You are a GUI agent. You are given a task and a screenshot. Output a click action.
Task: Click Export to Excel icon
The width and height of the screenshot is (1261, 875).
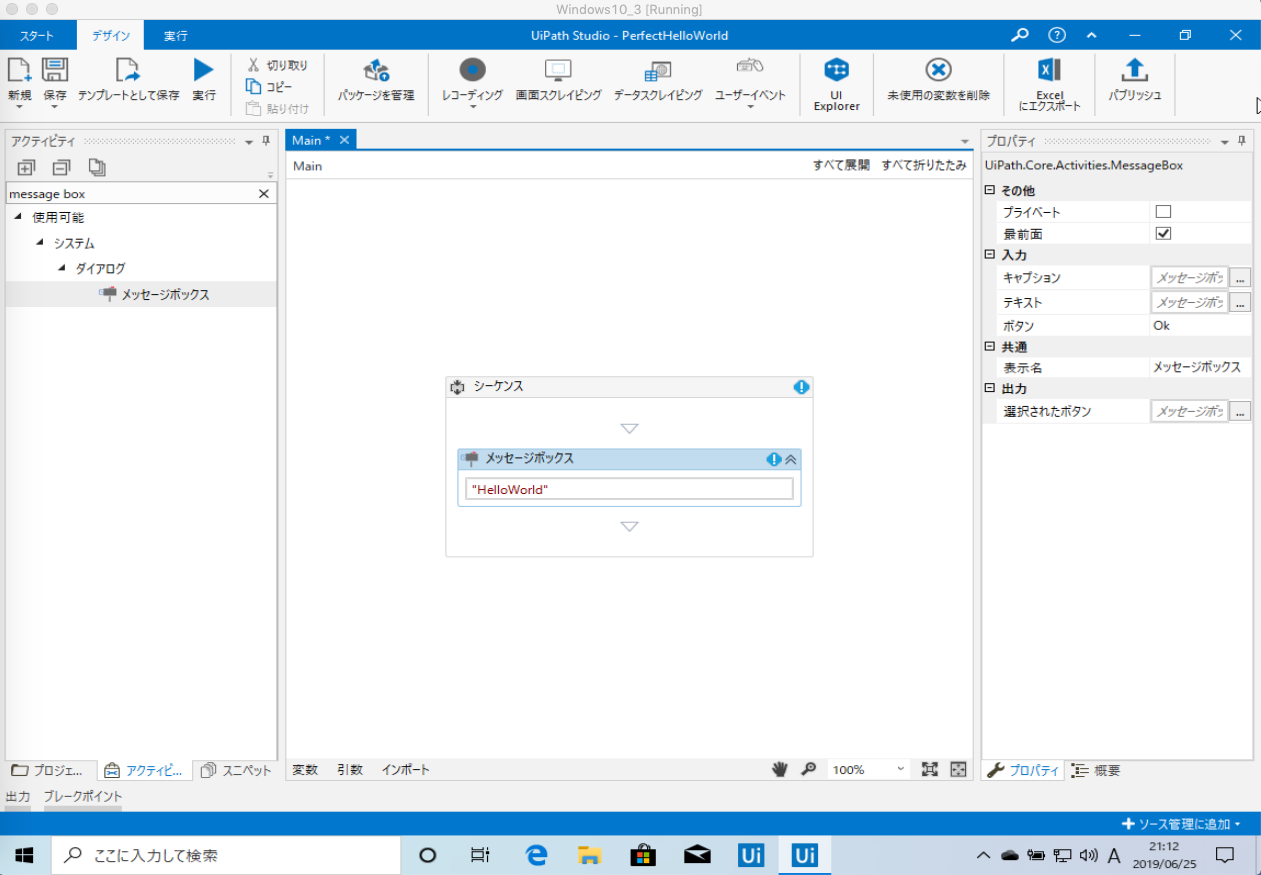point(1049,70)
